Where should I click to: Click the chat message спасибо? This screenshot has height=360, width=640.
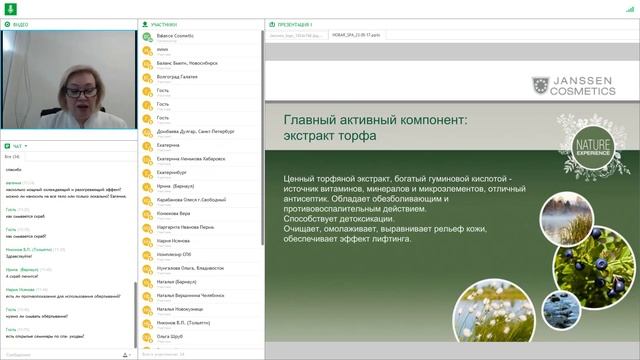coord(13,169)
